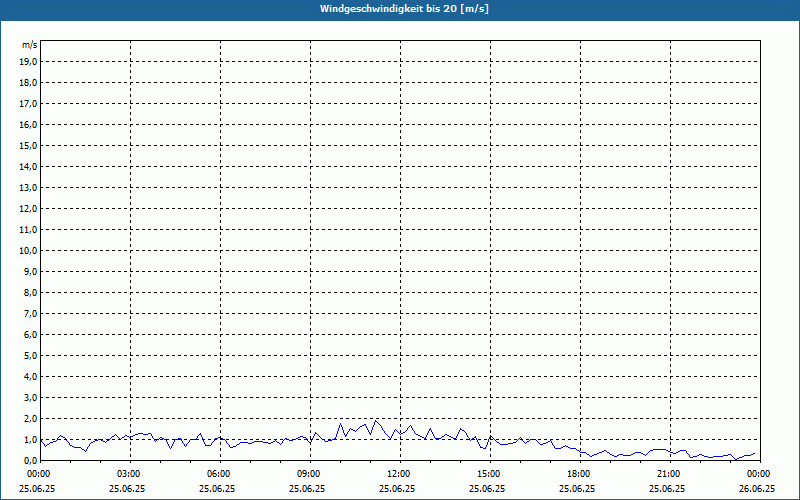Click the 5,0 y-axis label

[30, 355]
